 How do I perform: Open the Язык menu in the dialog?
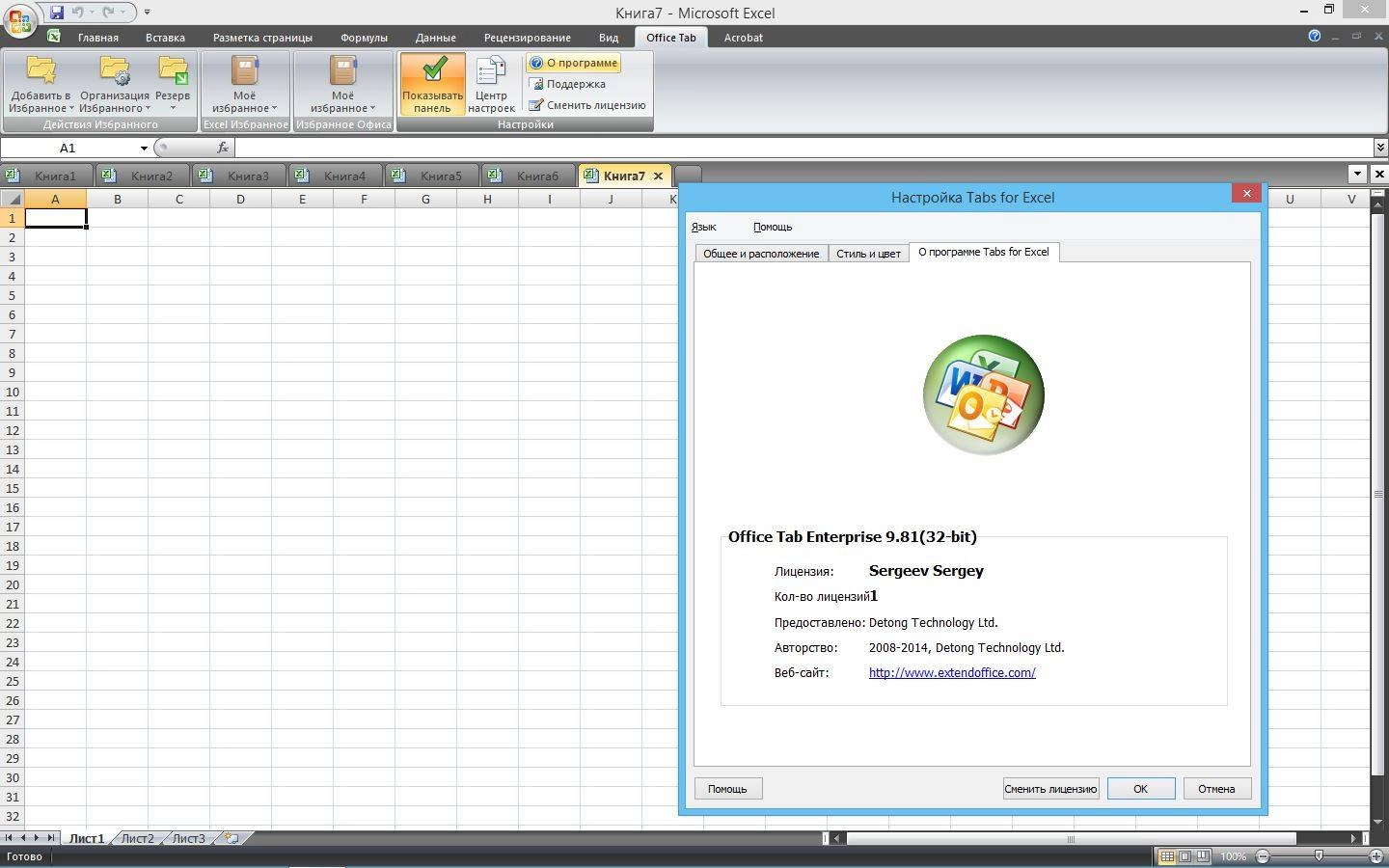click(x=703, y=227)
